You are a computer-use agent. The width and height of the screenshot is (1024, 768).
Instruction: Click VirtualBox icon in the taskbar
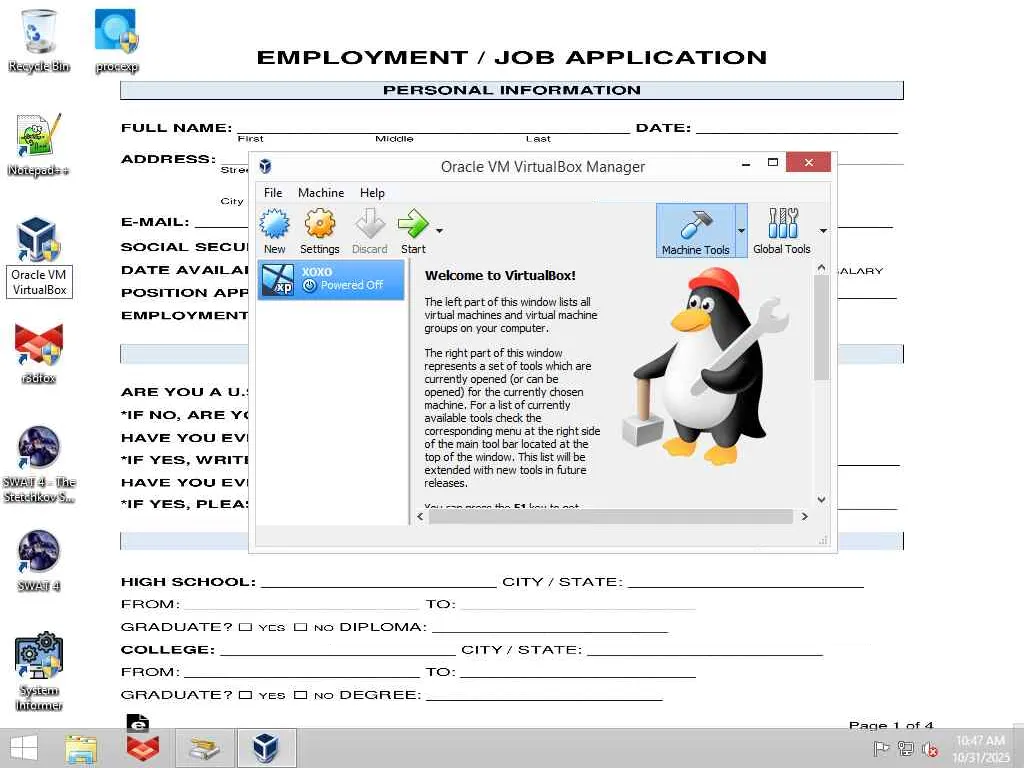click(266, 748)
